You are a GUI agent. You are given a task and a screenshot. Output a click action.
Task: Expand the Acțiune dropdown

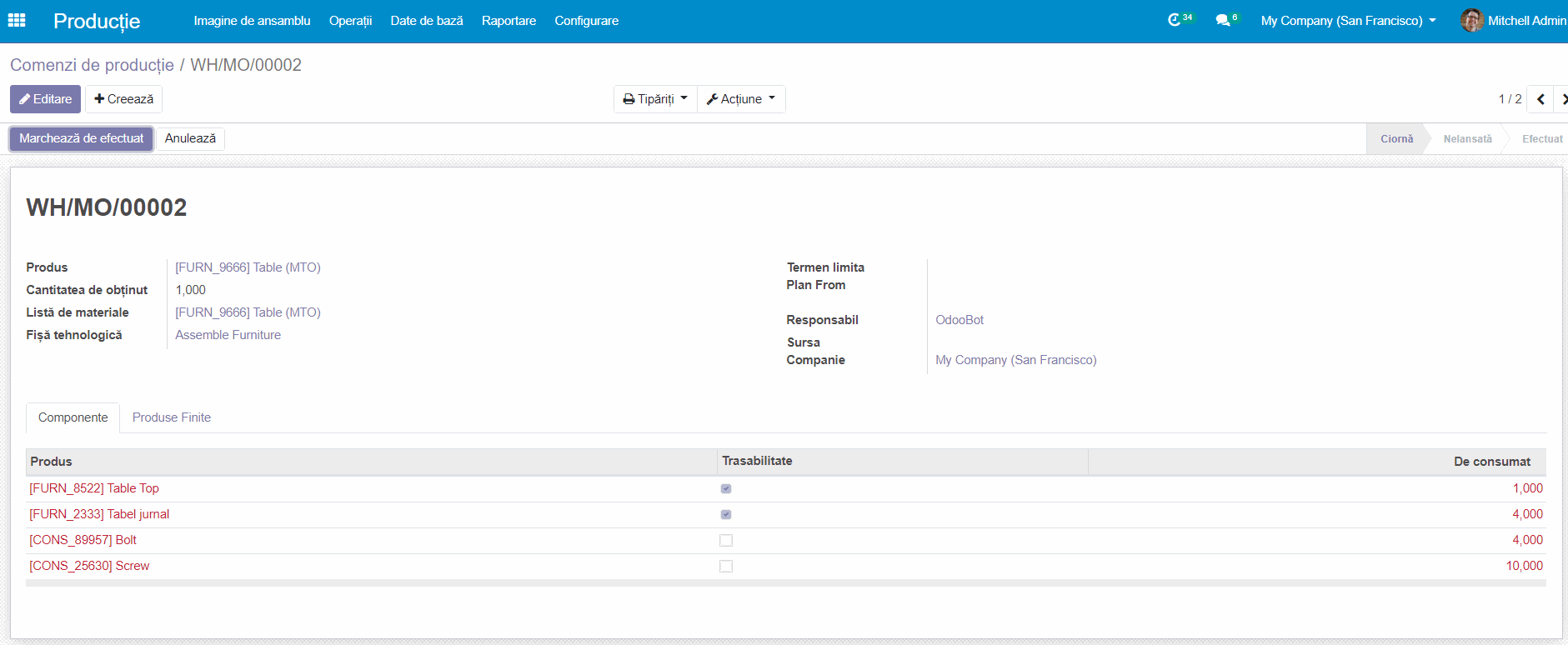[741, 99]
